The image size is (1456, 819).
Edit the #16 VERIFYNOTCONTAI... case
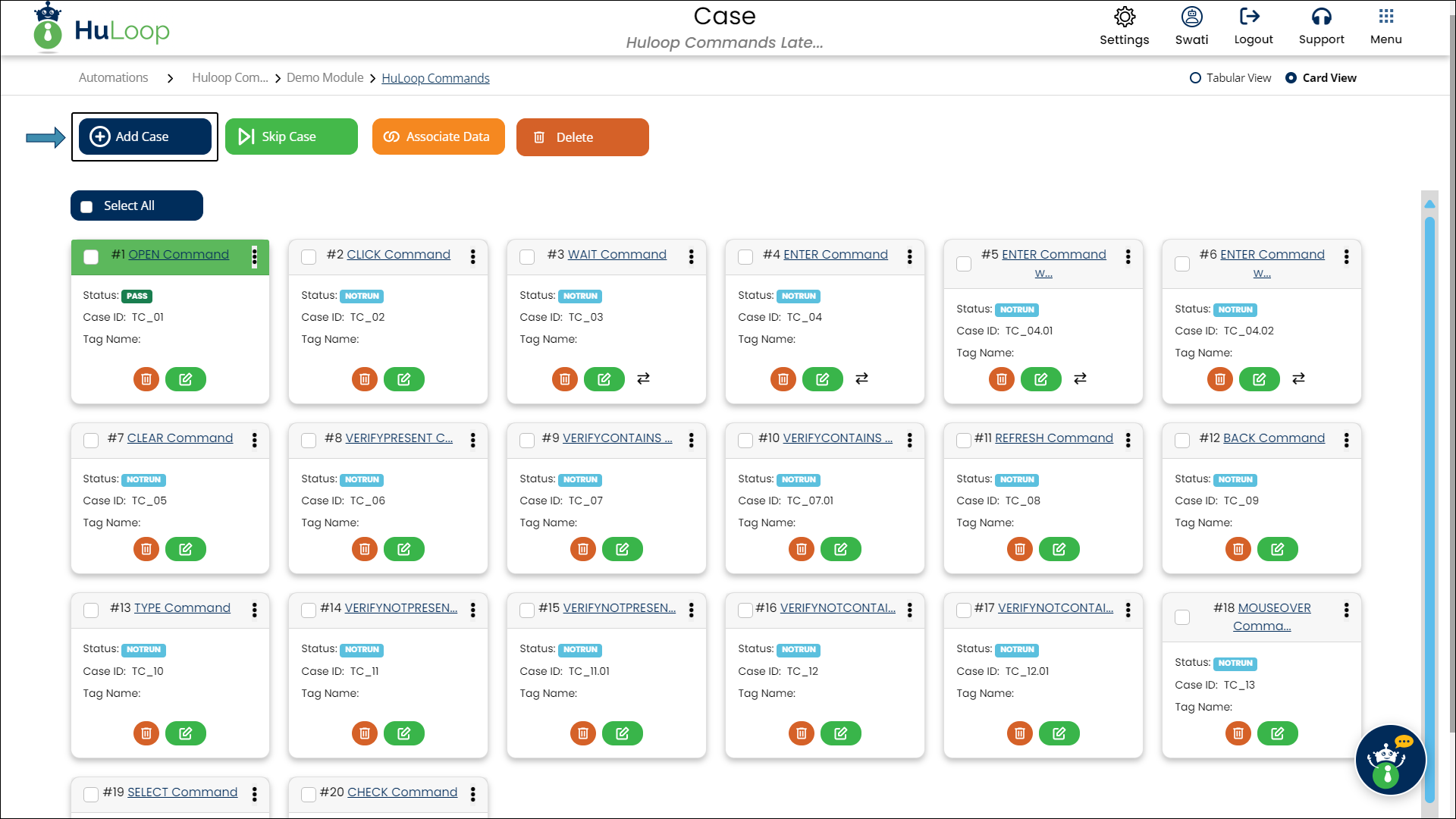coord(841,733)
